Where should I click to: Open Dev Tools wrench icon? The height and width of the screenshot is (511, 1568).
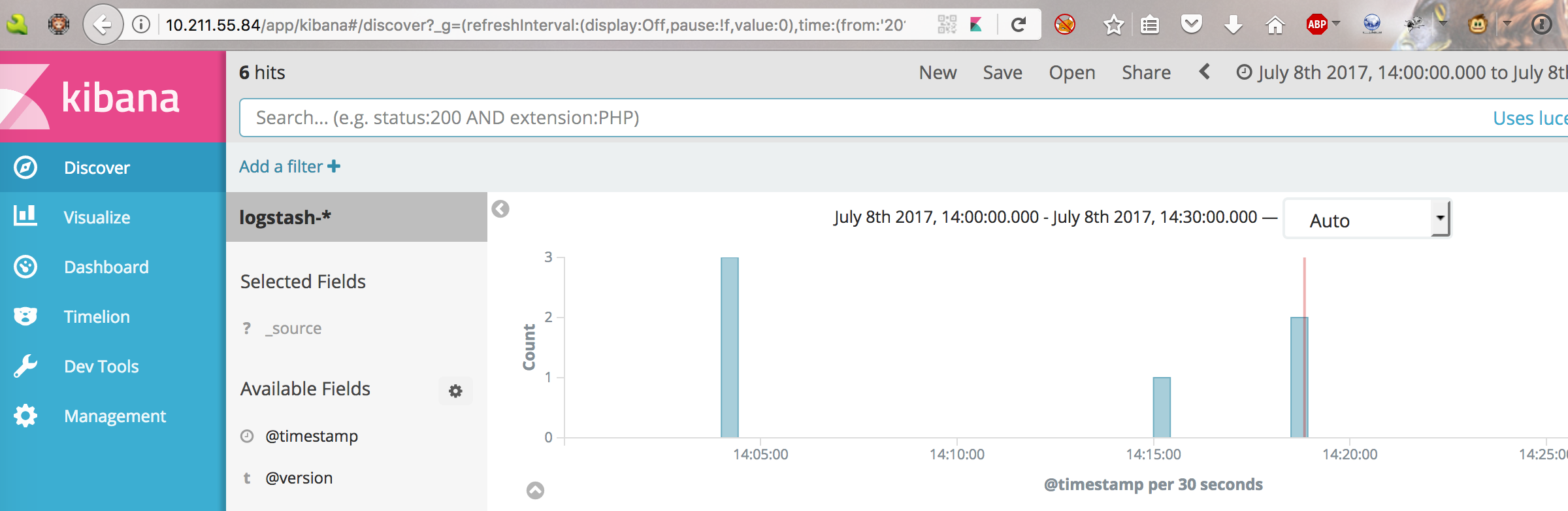[x=25, y=366]
